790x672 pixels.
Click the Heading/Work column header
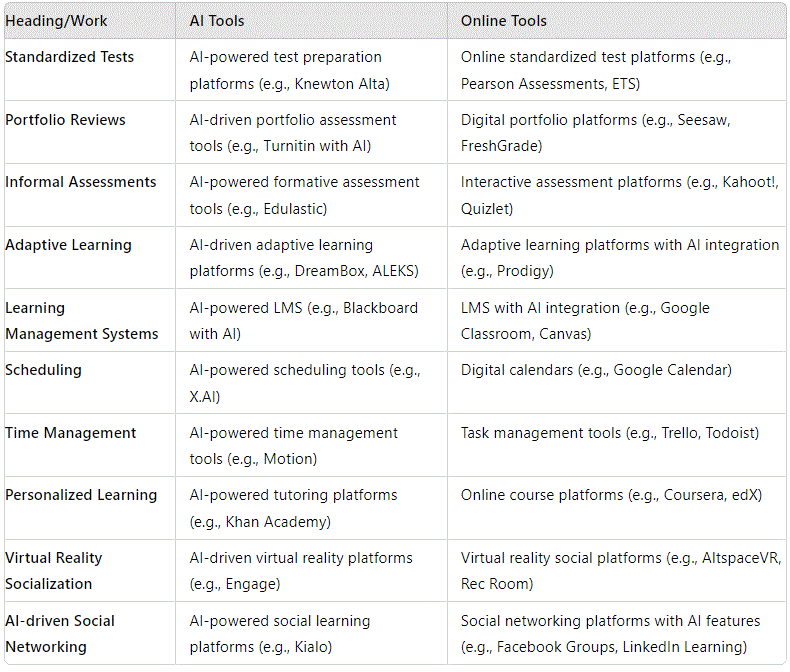56,21
